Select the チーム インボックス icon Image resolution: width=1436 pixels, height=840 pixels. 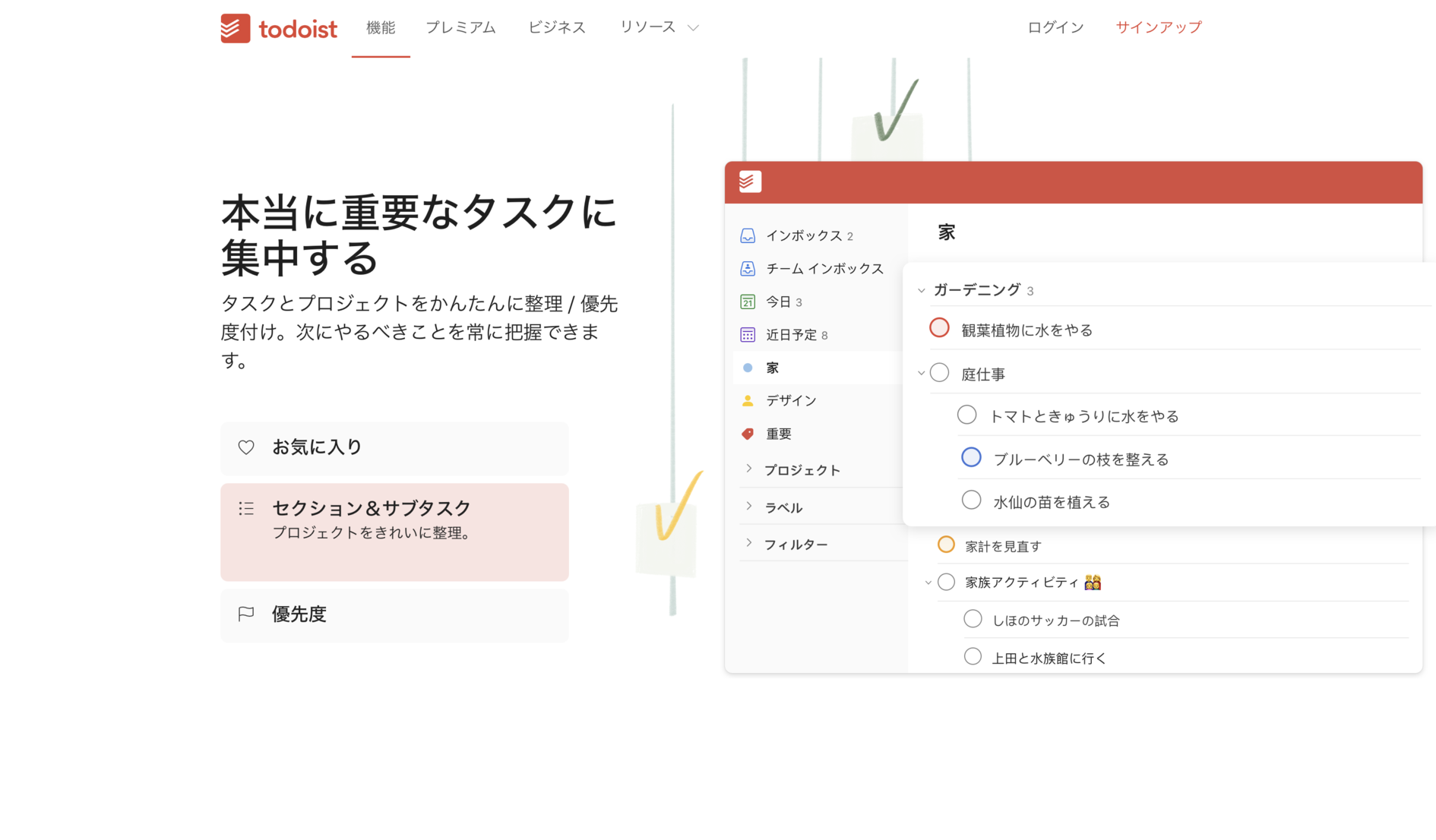(x=748, y=268)
